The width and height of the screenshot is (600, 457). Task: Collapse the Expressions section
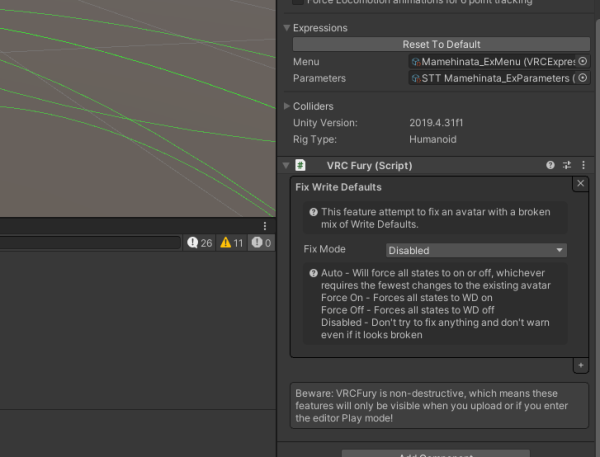(286, 28)
